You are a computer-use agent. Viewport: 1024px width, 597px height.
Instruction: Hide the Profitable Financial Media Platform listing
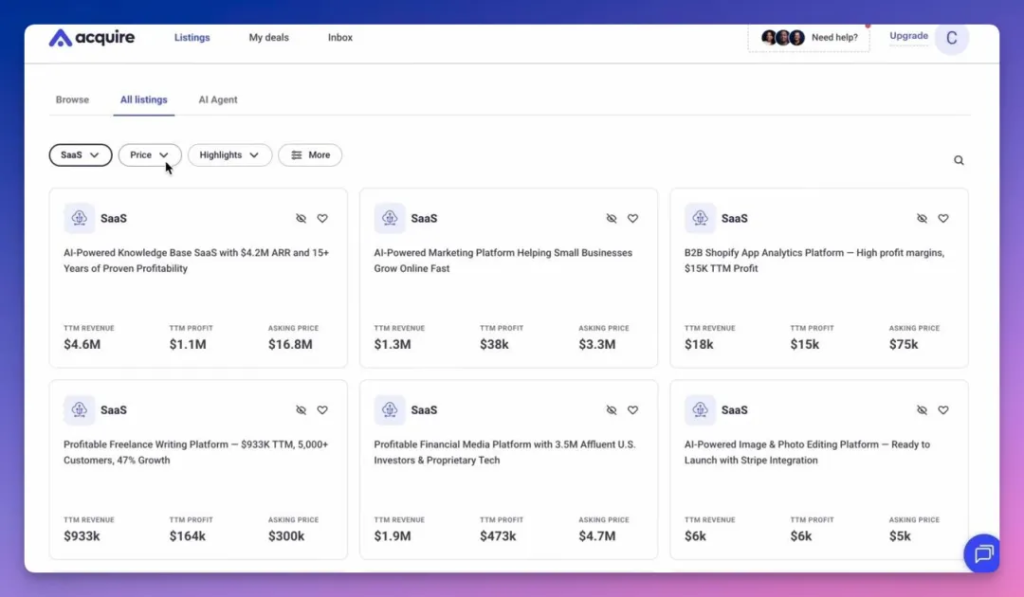[x=611, y=410]
